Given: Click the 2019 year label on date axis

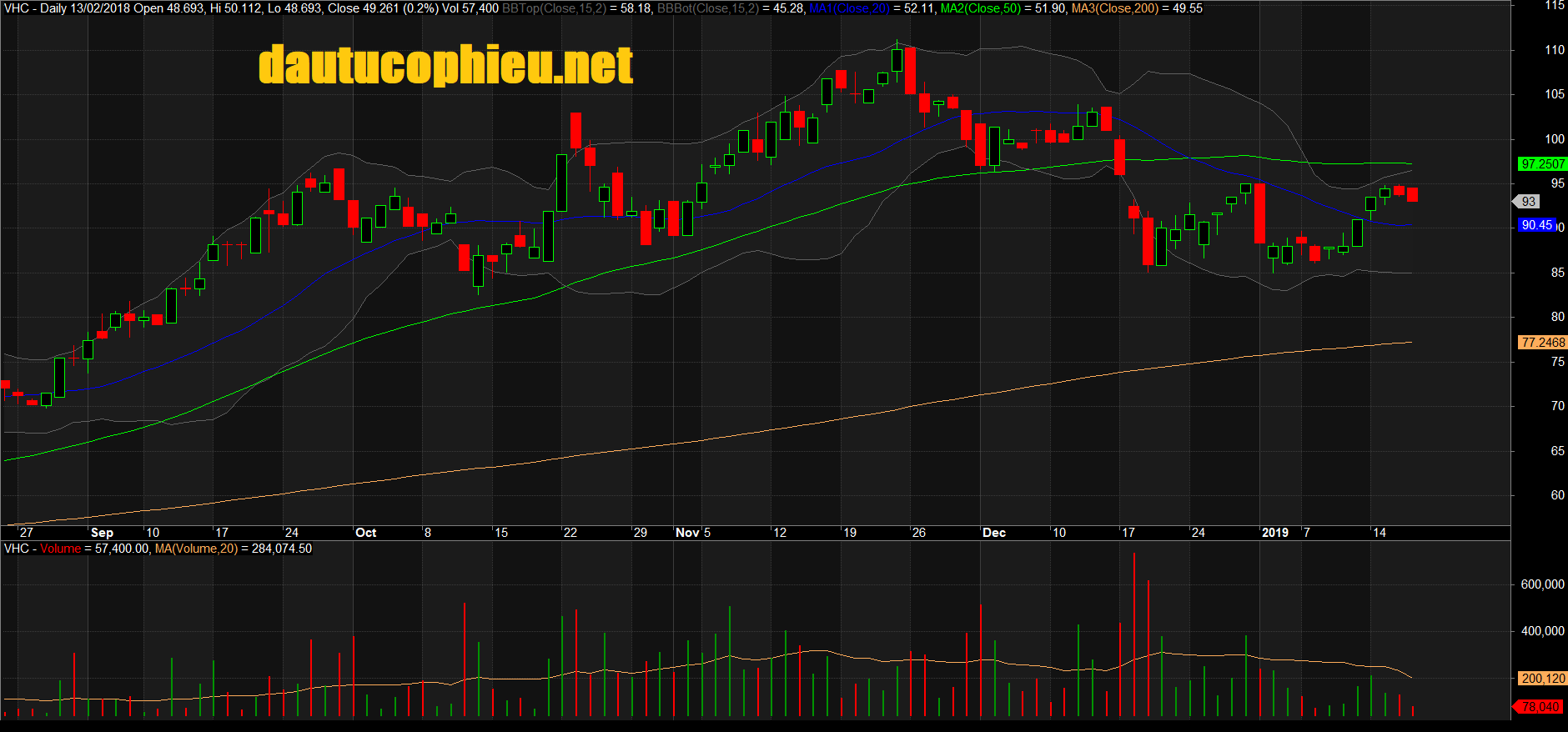Looking at the screenshot, I should click(x=1274, y=533).
